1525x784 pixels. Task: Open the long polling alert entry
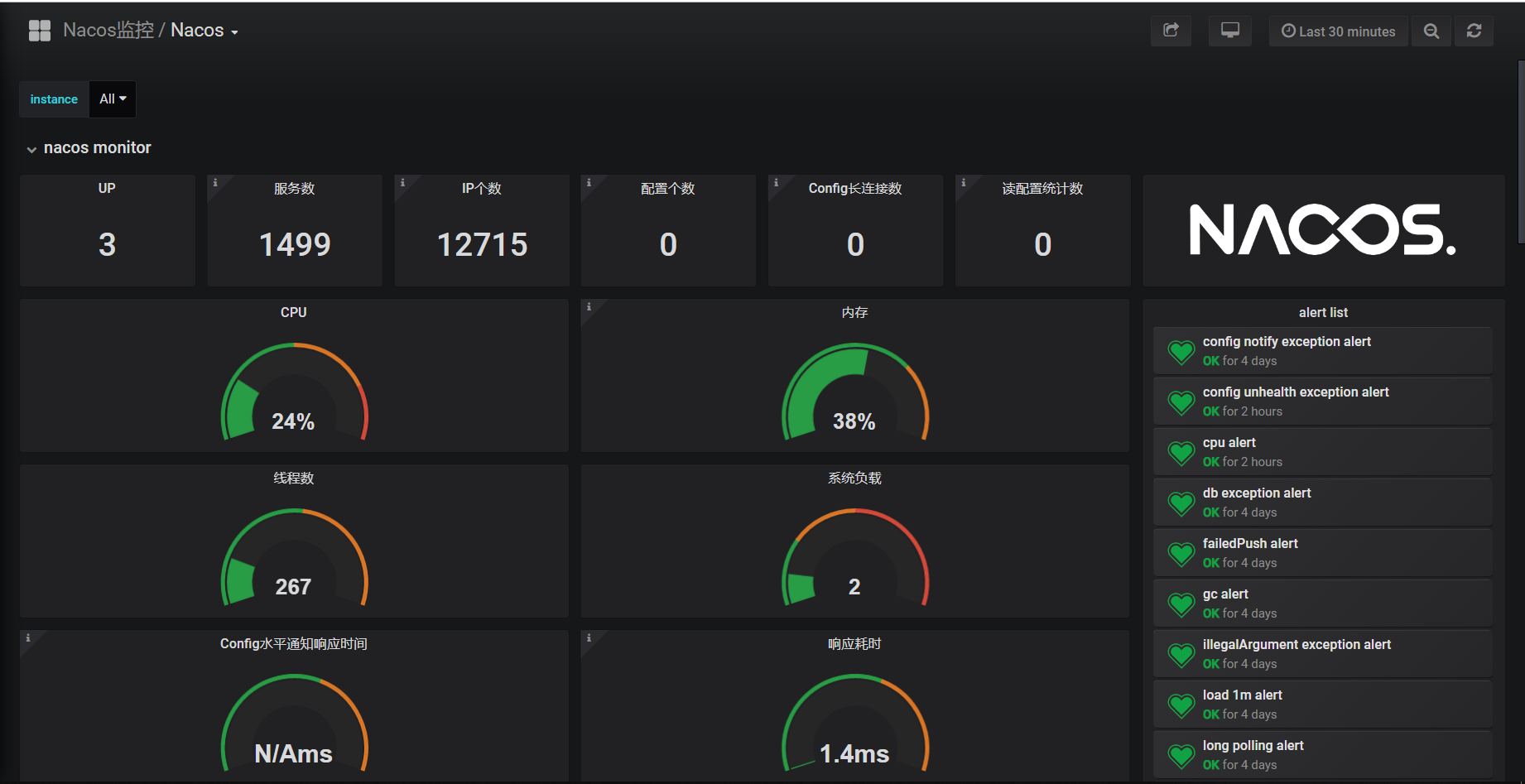1323,755
